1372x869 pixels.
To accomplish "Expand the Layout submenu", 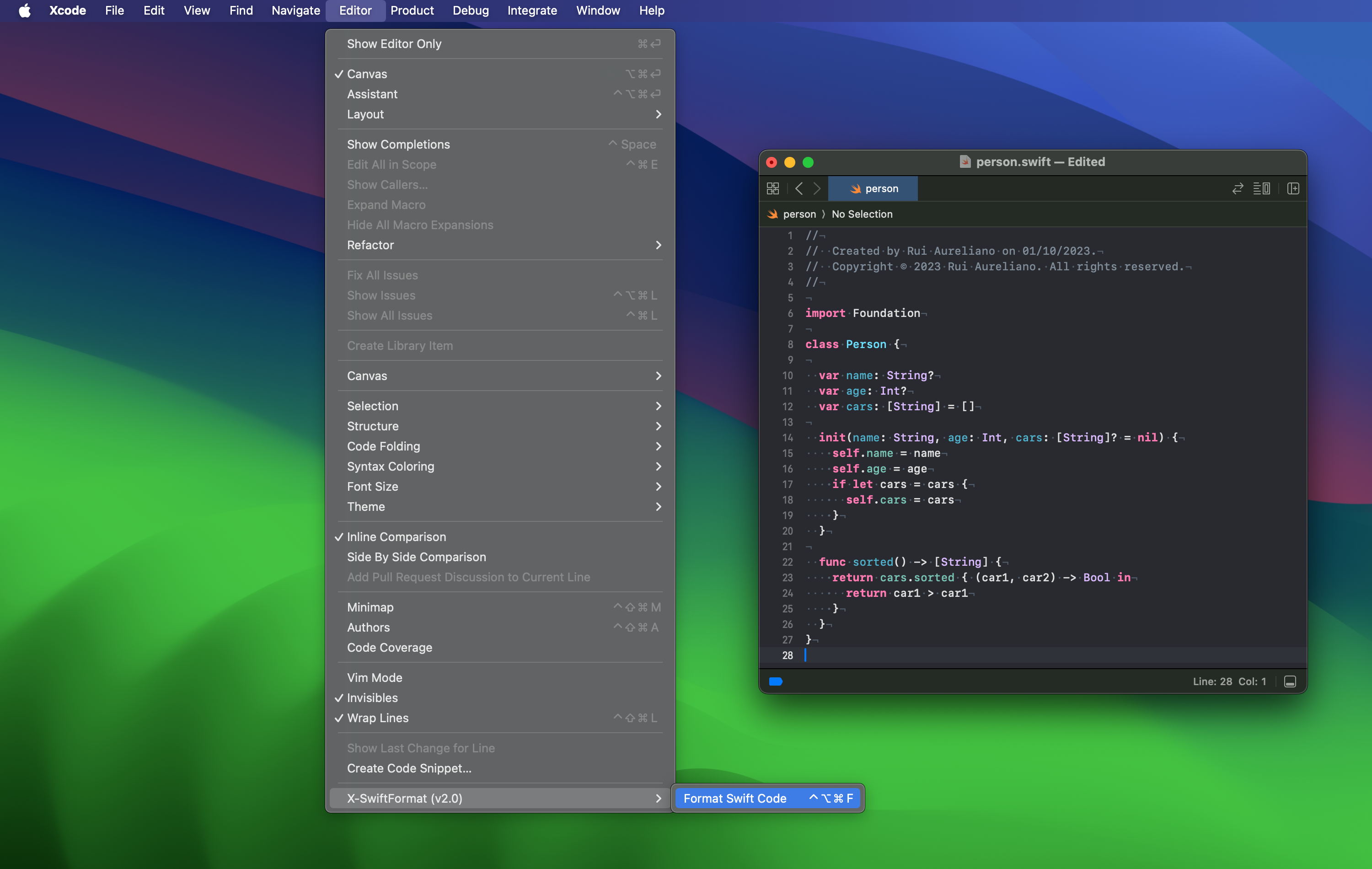I will point(500,114).
